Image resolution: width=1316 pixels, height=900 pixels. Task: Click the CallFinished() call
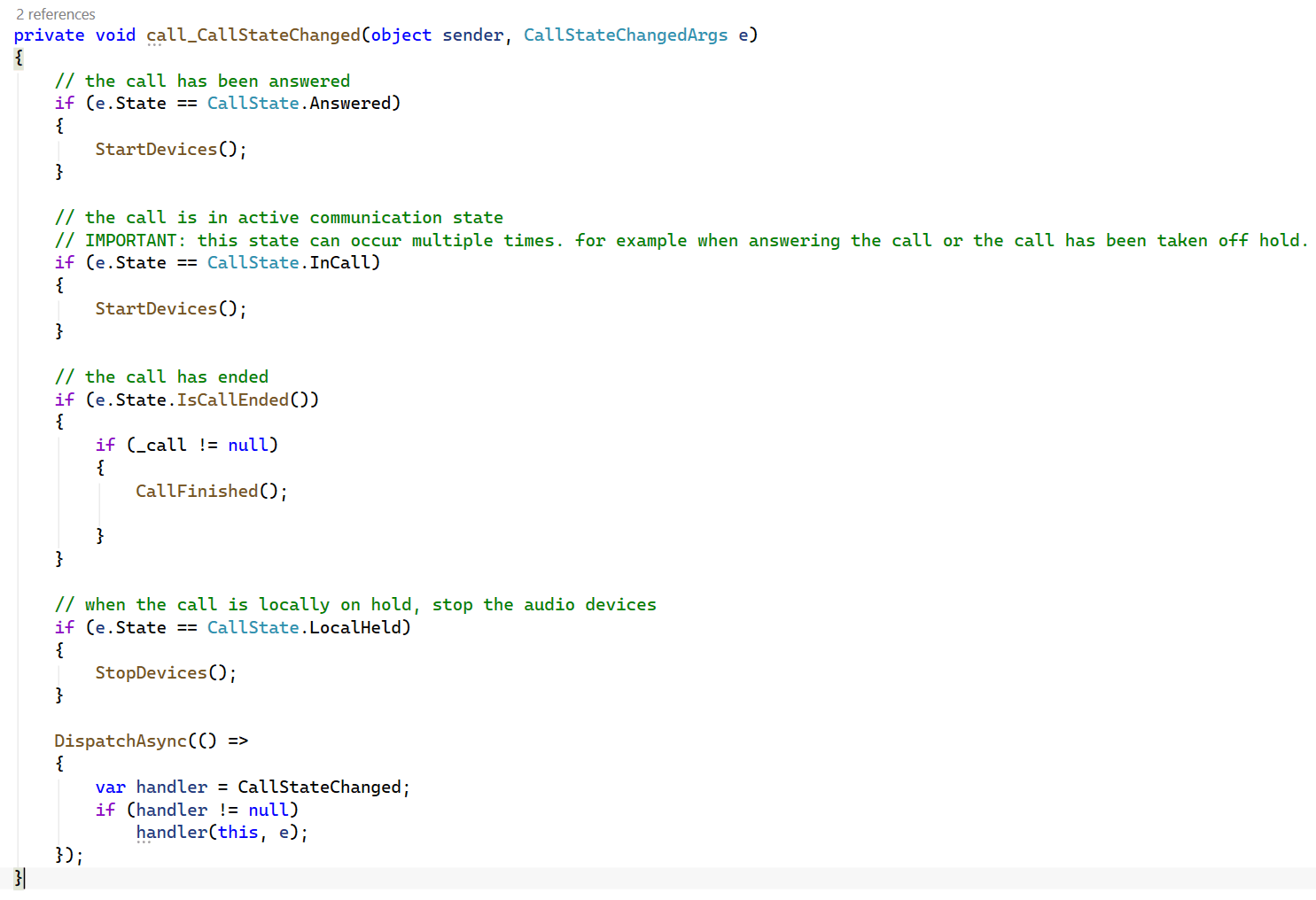tap(212, 491)
